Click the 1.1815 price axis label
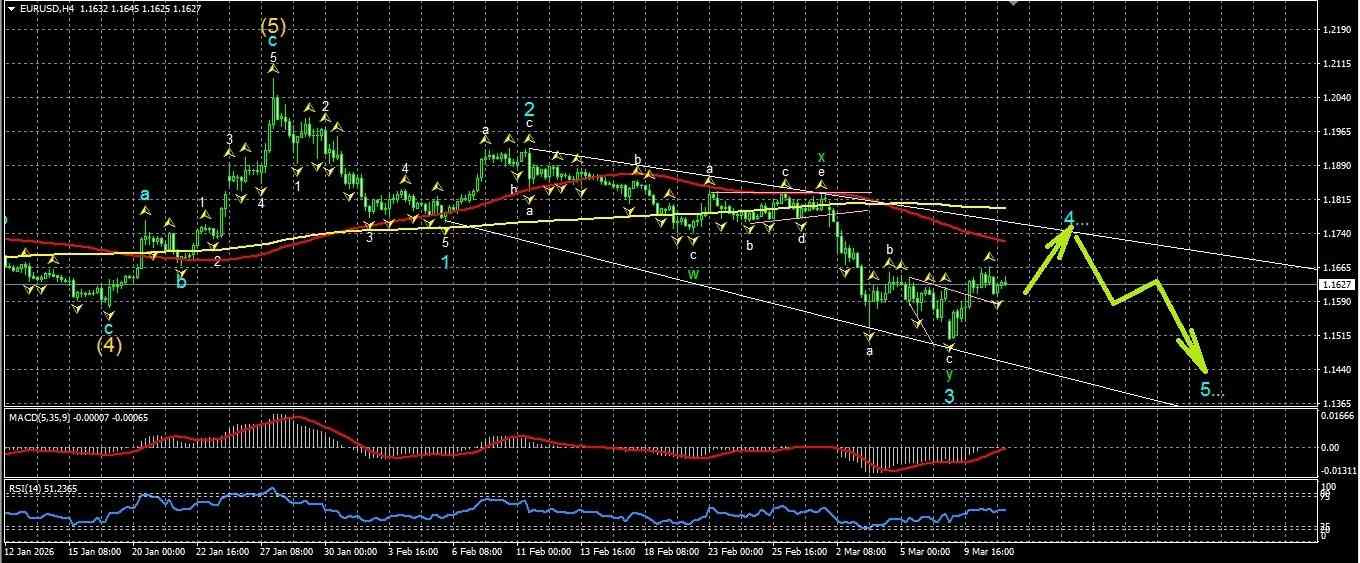 pyautogui.click(x=1335, y=200)
